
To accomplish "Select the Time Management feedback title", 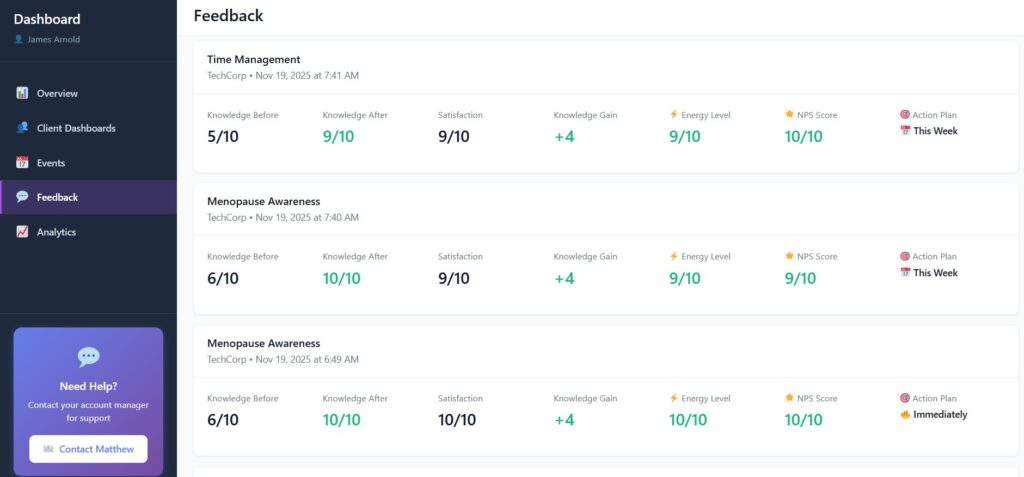I will coord(253,59).
